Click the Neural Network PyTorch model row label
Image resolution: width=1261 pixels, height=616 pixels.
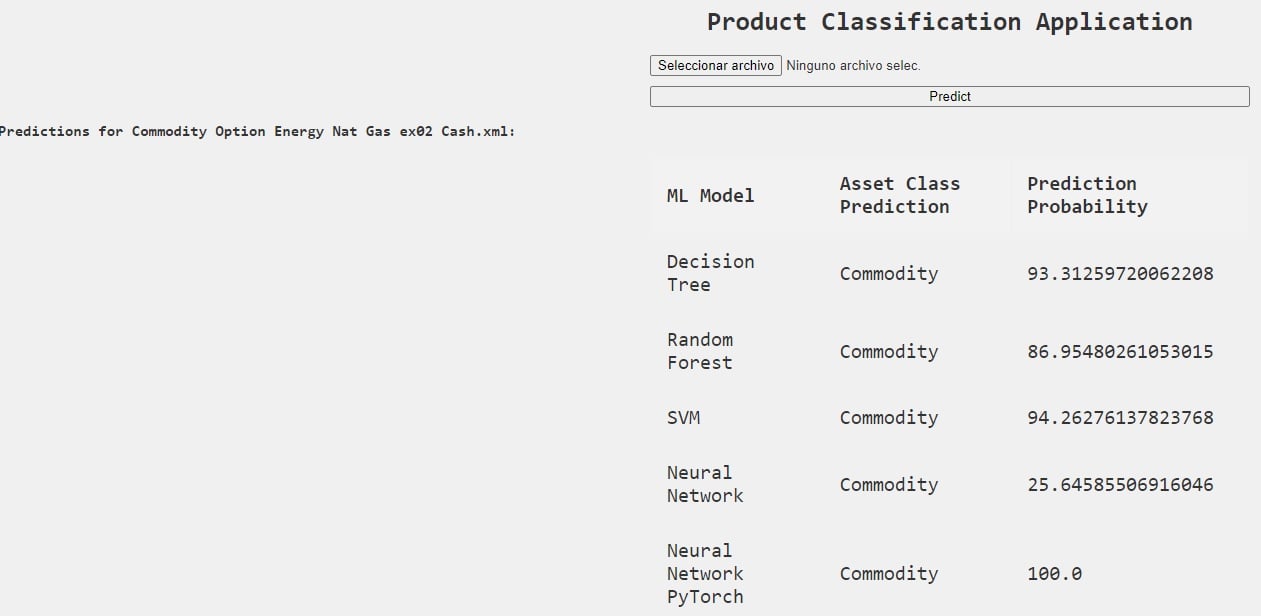coord(705,573)
